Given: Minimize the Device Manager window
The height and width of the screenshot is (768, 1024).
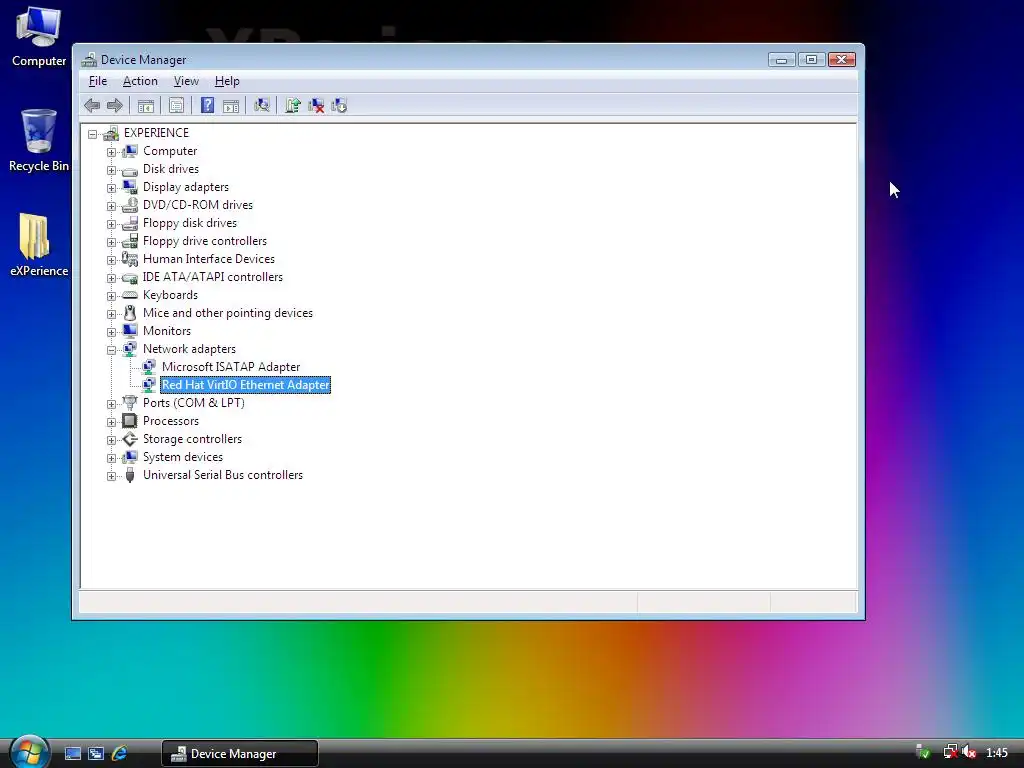Looking at the screenshot, I should (x=781, y=59).
